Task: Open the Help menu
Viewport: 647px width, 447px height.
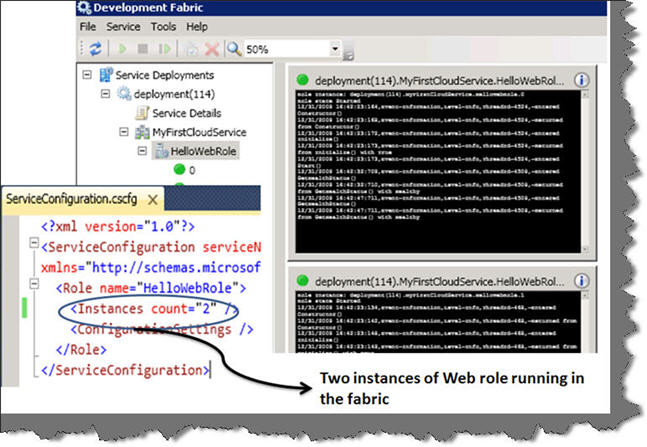Action: [197, 27]
